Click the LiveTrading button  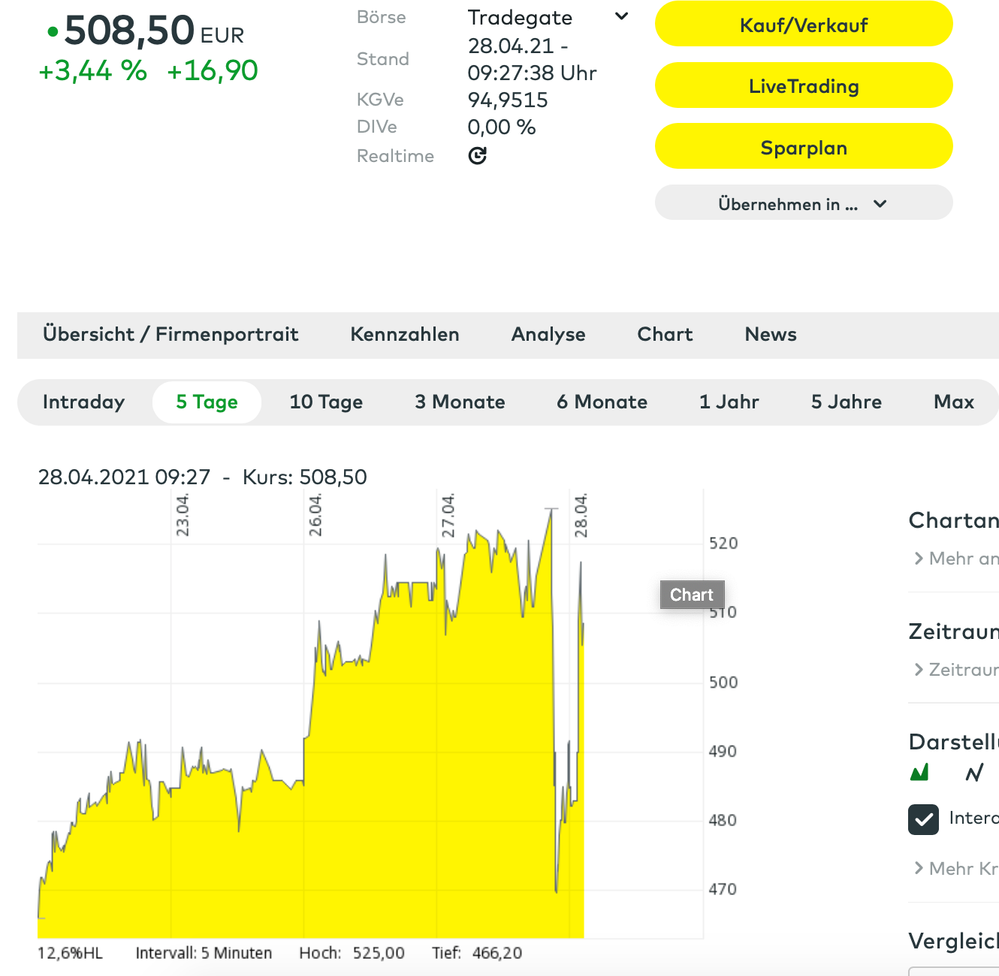click(x=803, y=86)
